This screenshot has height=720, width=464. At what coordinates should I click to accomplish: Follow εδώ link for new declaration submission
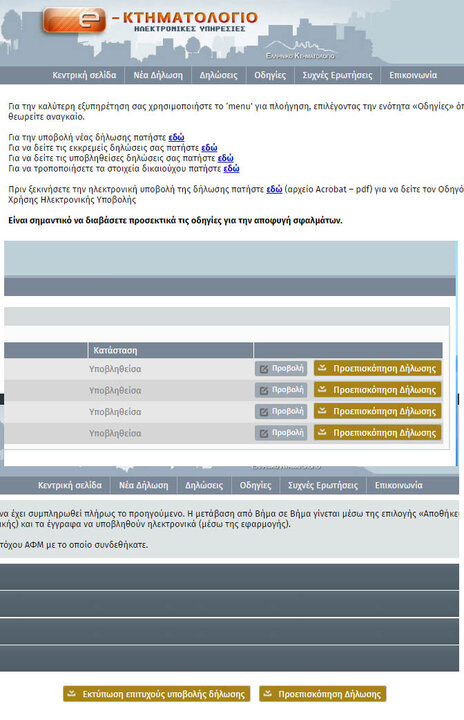(x=176, y=137)
